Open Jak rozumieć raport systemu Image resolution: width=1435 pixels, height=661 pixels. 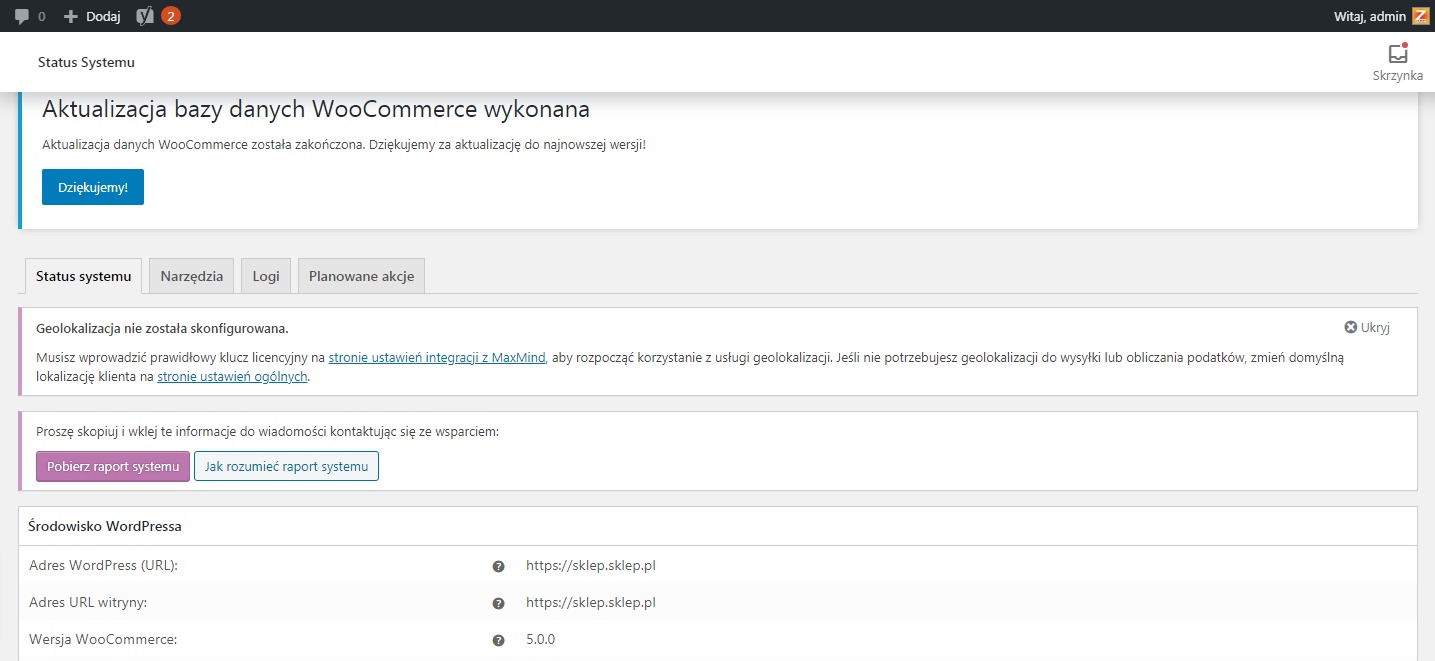tap(286, 466)
